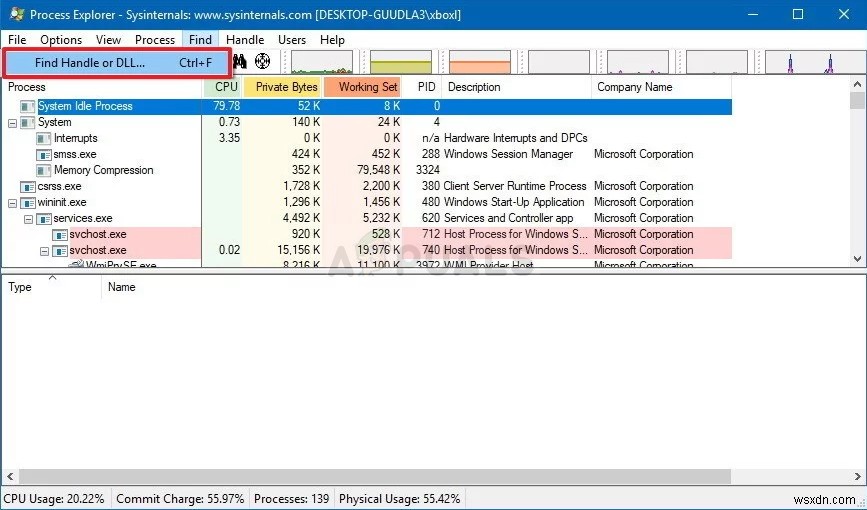The image size is (867, 510).
Task: Open the File menu
Action: pyautogui.click(x=17, y=40)
